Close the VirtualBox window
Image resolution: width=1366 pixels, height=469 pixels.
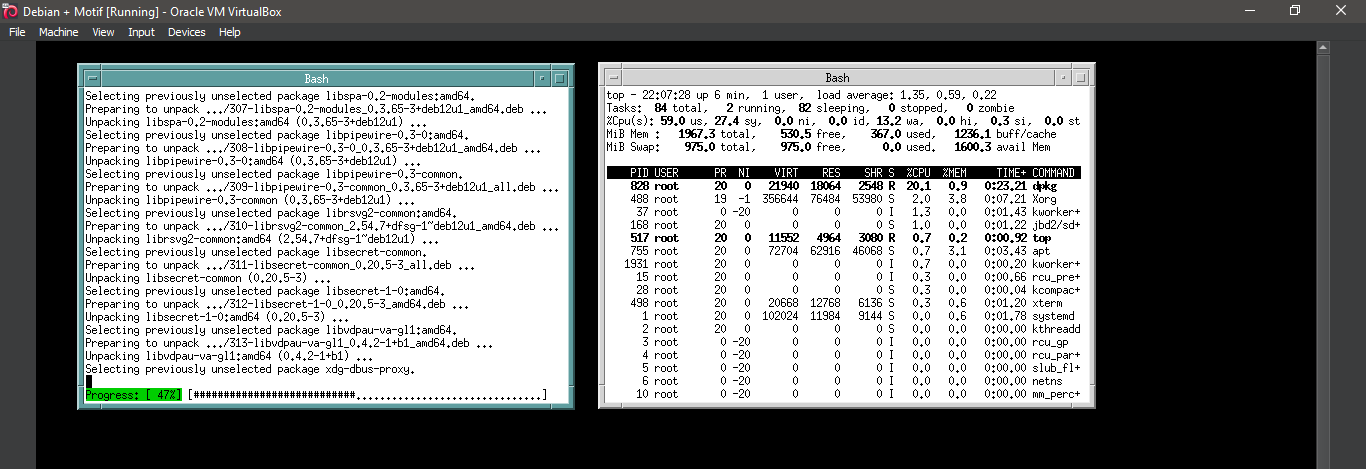coord(1341,10)
